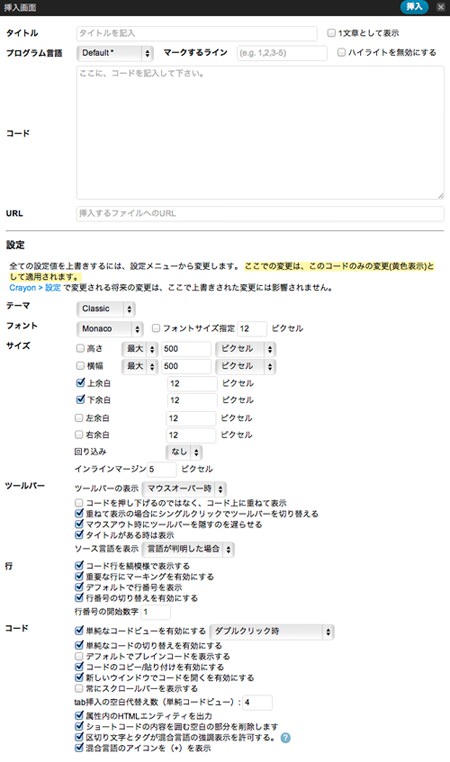Enable the 右余白 checkbox
450x762 pixels.
[79, 435]
